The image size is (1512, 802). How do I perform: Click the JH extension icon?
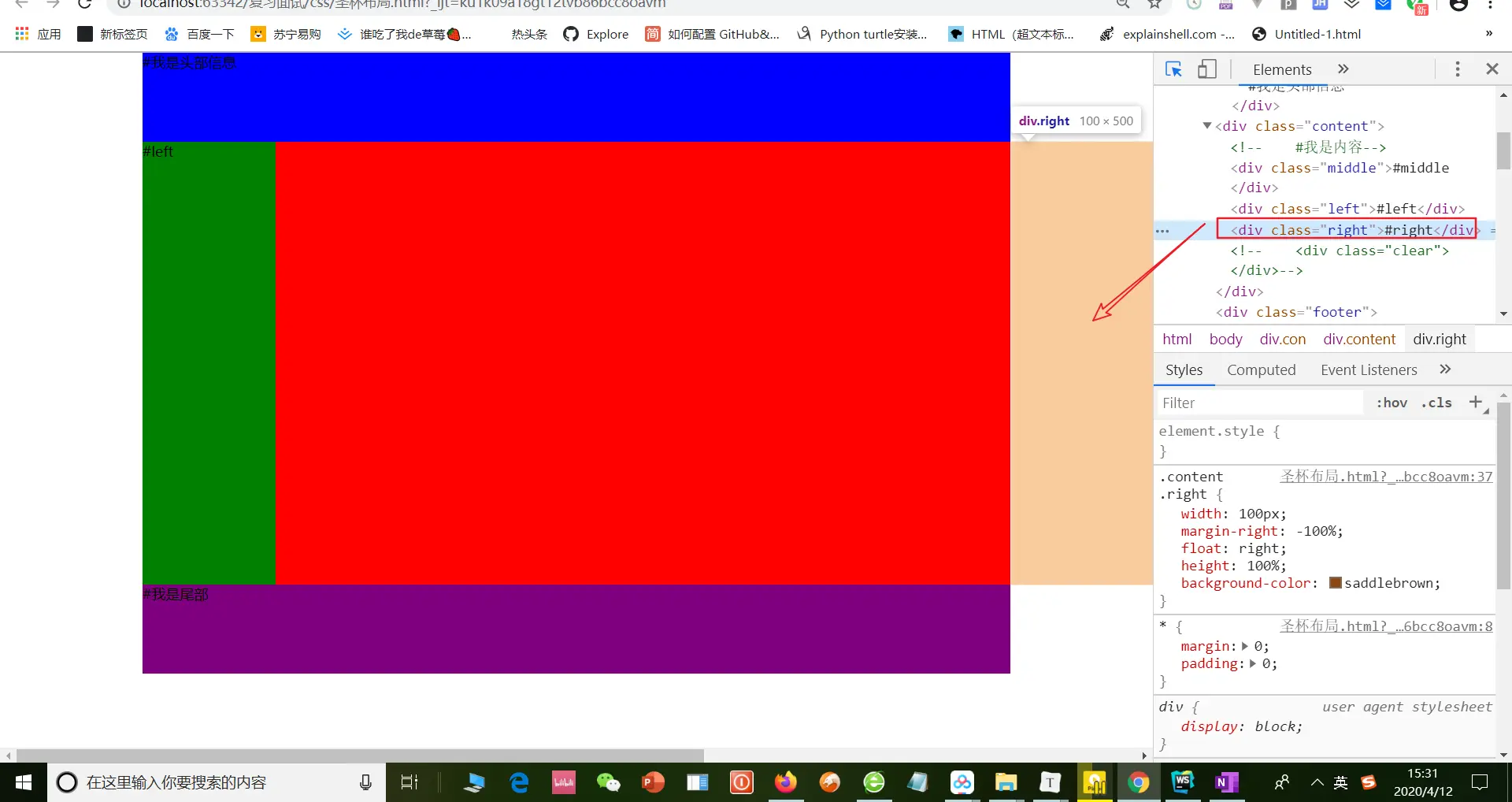[1320, 4]
